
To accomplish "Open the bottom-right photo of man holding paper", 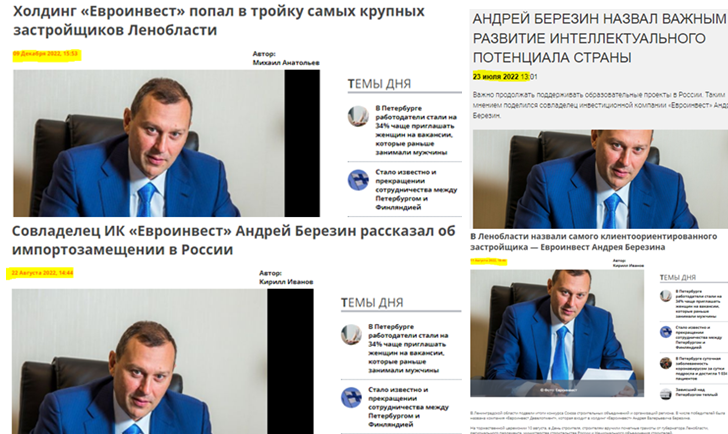I will 557,333.
